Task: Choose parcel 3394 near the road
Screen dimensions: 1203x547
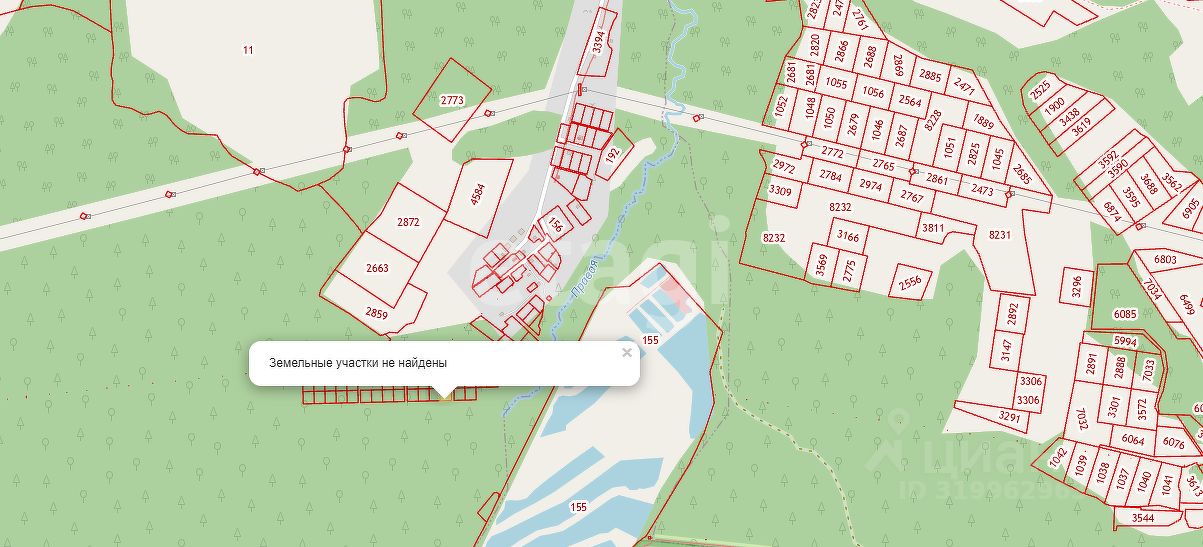Action: pyautogui.click(x=599, y=40)
